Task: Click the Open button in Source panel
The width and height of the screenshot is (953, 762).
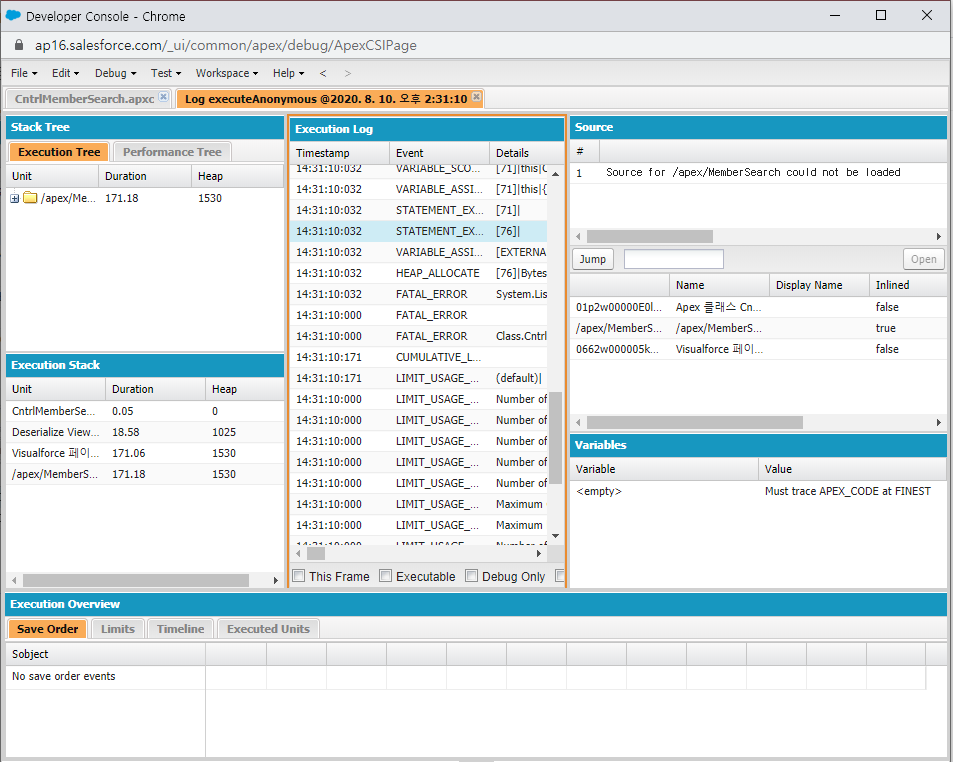Action: click(x=923, y=259)
